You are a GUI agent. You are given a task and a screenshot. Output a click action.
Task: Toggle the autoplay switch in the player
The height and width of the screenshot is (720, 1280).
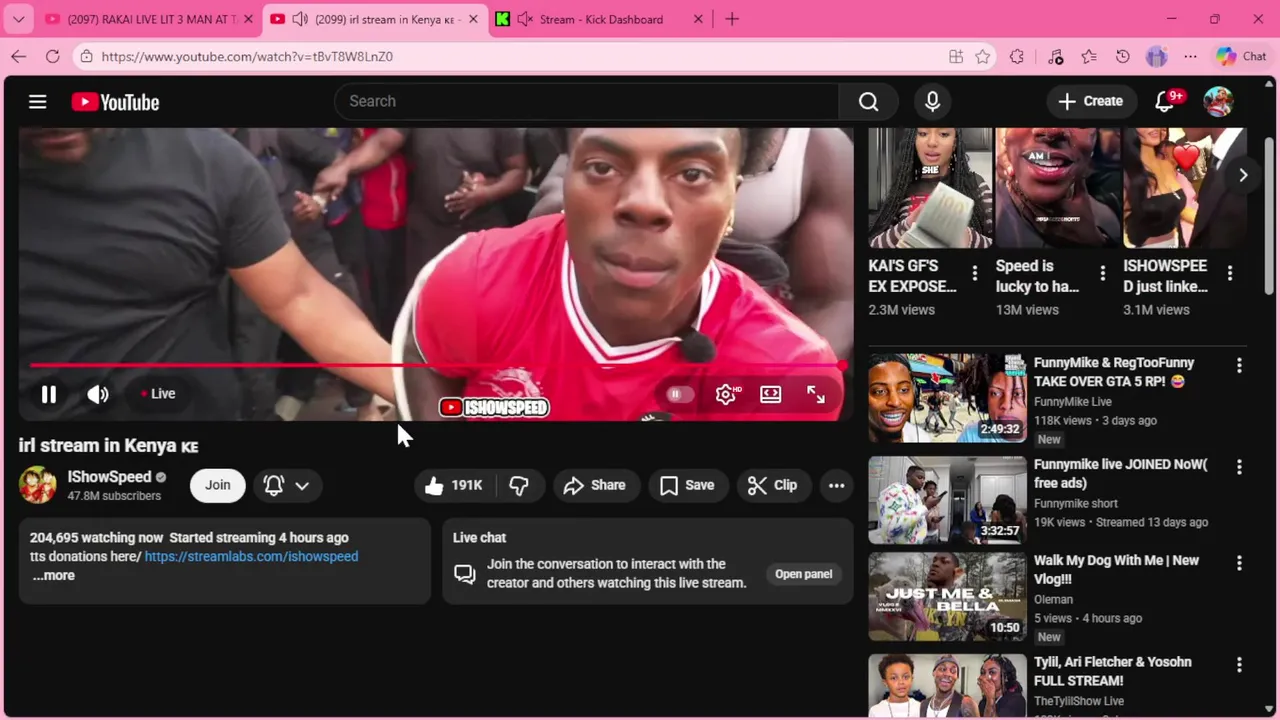click(x=679, y=394)
